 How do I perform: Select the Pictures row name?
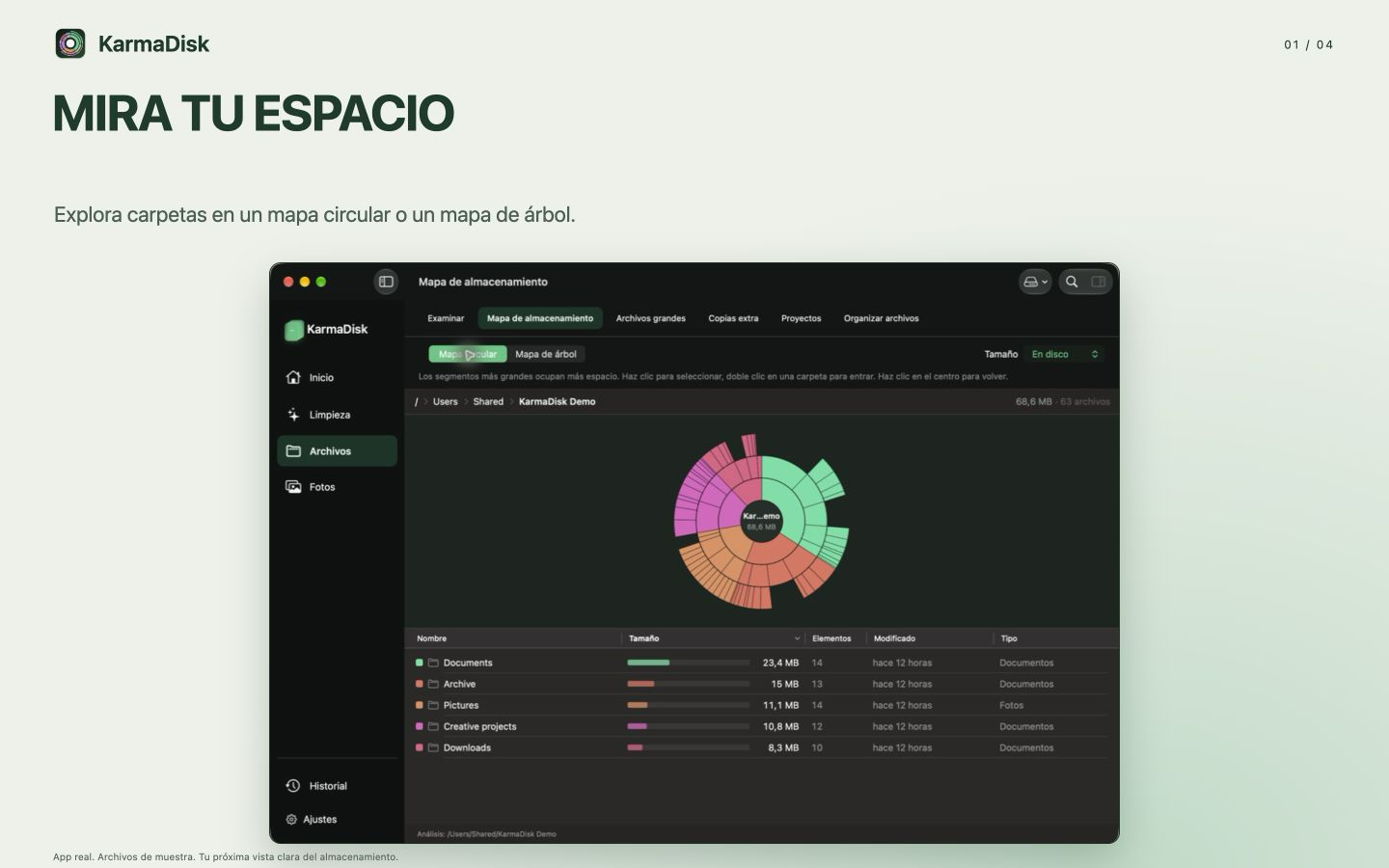(x=461, y=706)
